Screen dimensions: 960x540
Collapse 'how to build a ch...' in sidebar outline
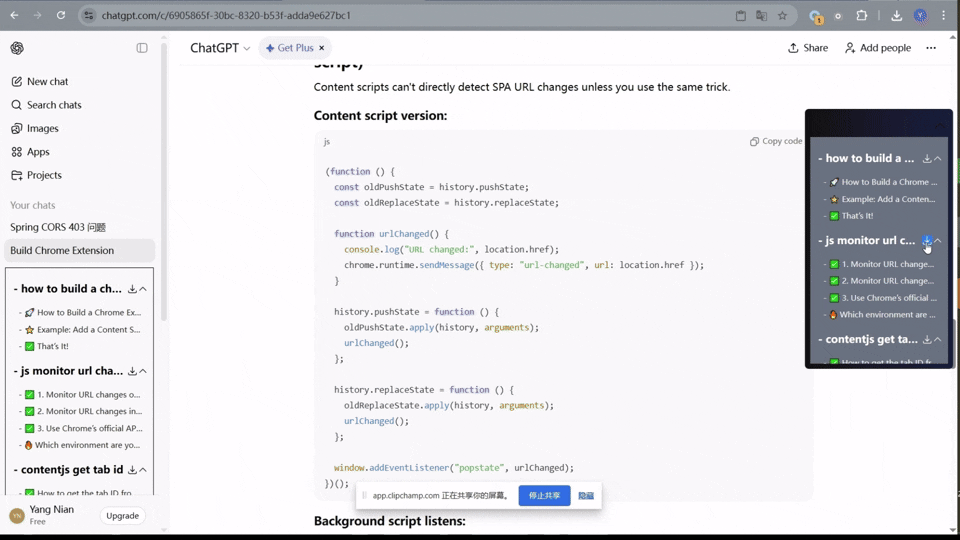tap(143, 289)
